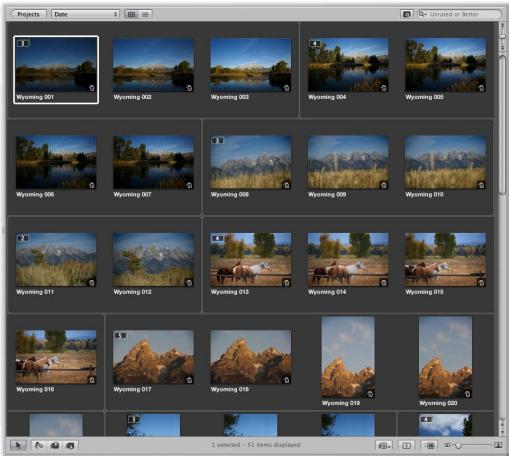Go back to Projects
509x456 pixels.
coord(28,14)
